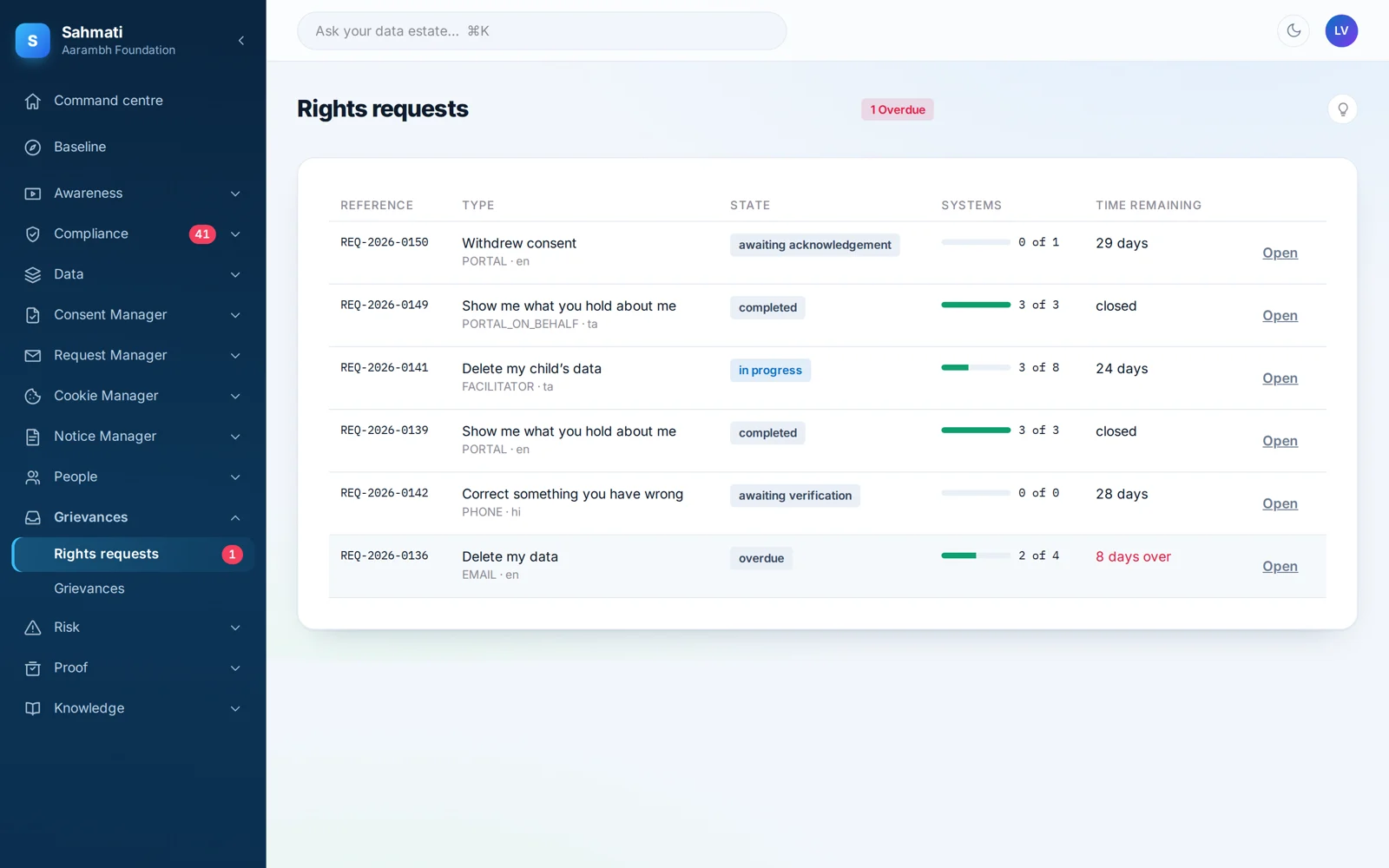Expand the Data menu chevron
This screenshot has width=1389, height=868.
click(235, 274)
